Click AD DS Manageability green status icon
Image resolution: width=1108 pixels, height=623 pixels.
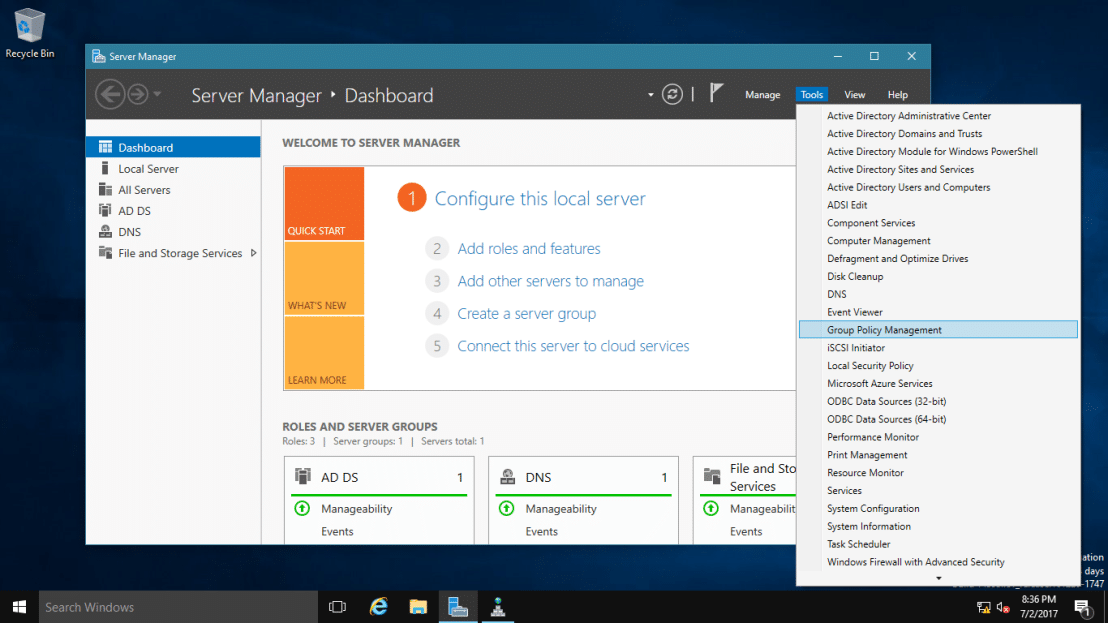[302, 508]
